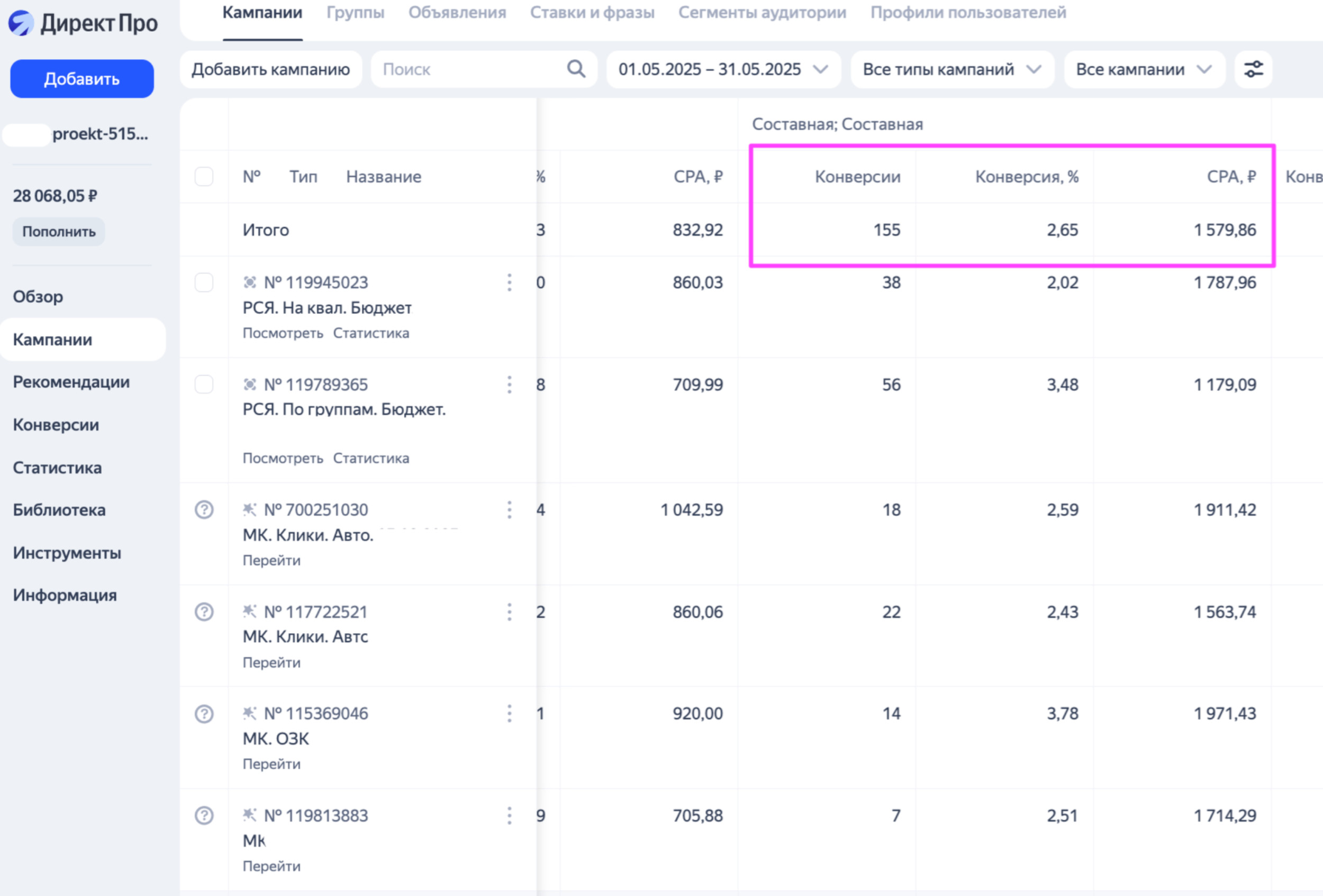Open Статистика in the left sidebar
Screen dimensions: 1323x896
click(58, 468)
